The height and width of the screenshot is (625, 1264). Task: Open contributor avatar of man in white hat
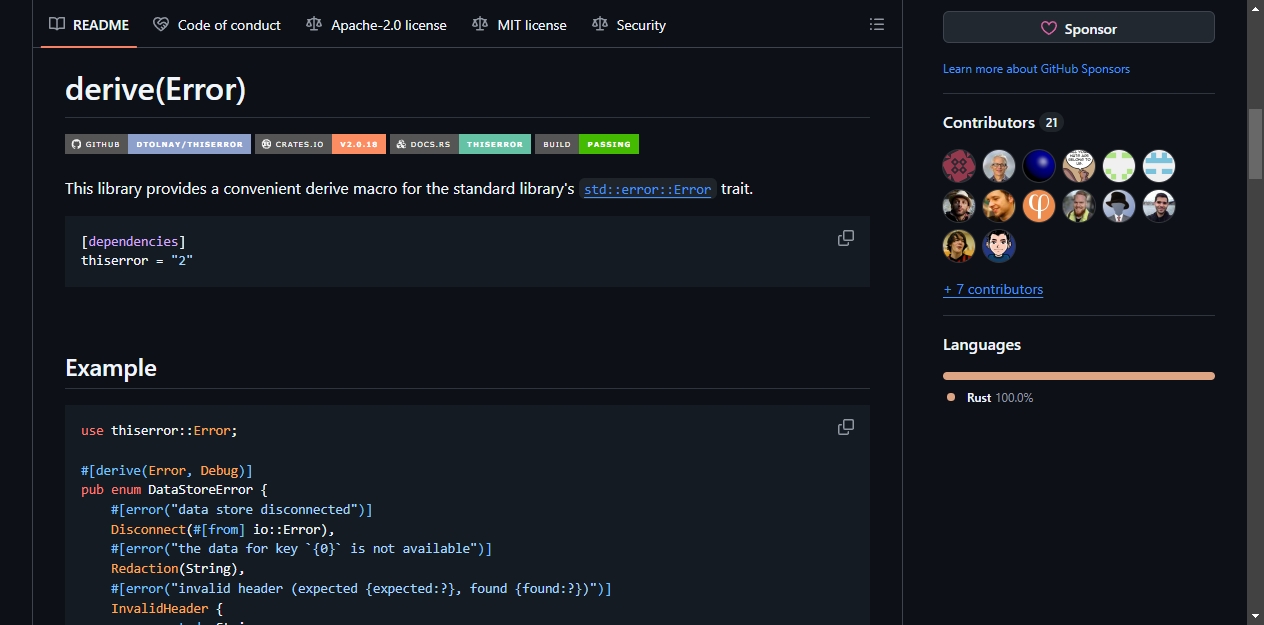959,206
